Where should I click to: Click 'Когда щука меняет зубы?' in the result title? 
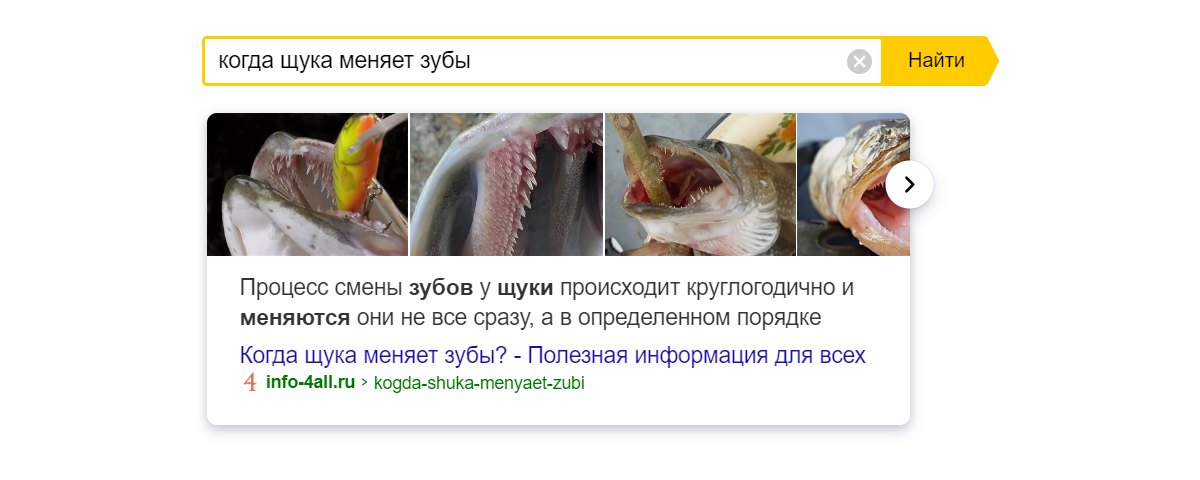[x=376, y=355]
